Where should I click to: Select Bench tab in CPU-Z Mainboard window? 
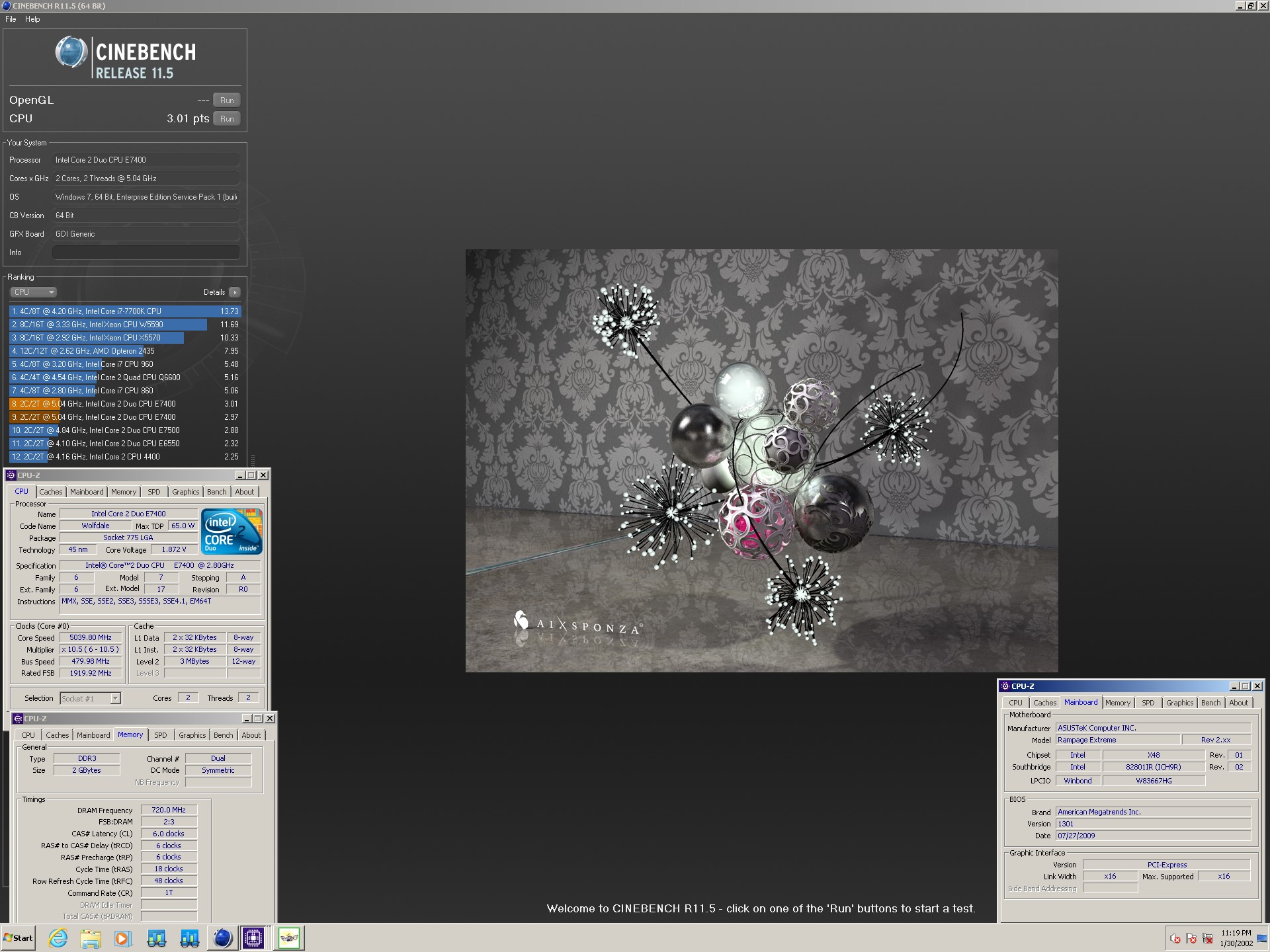pyautogui.click(x=1210, y=703)
